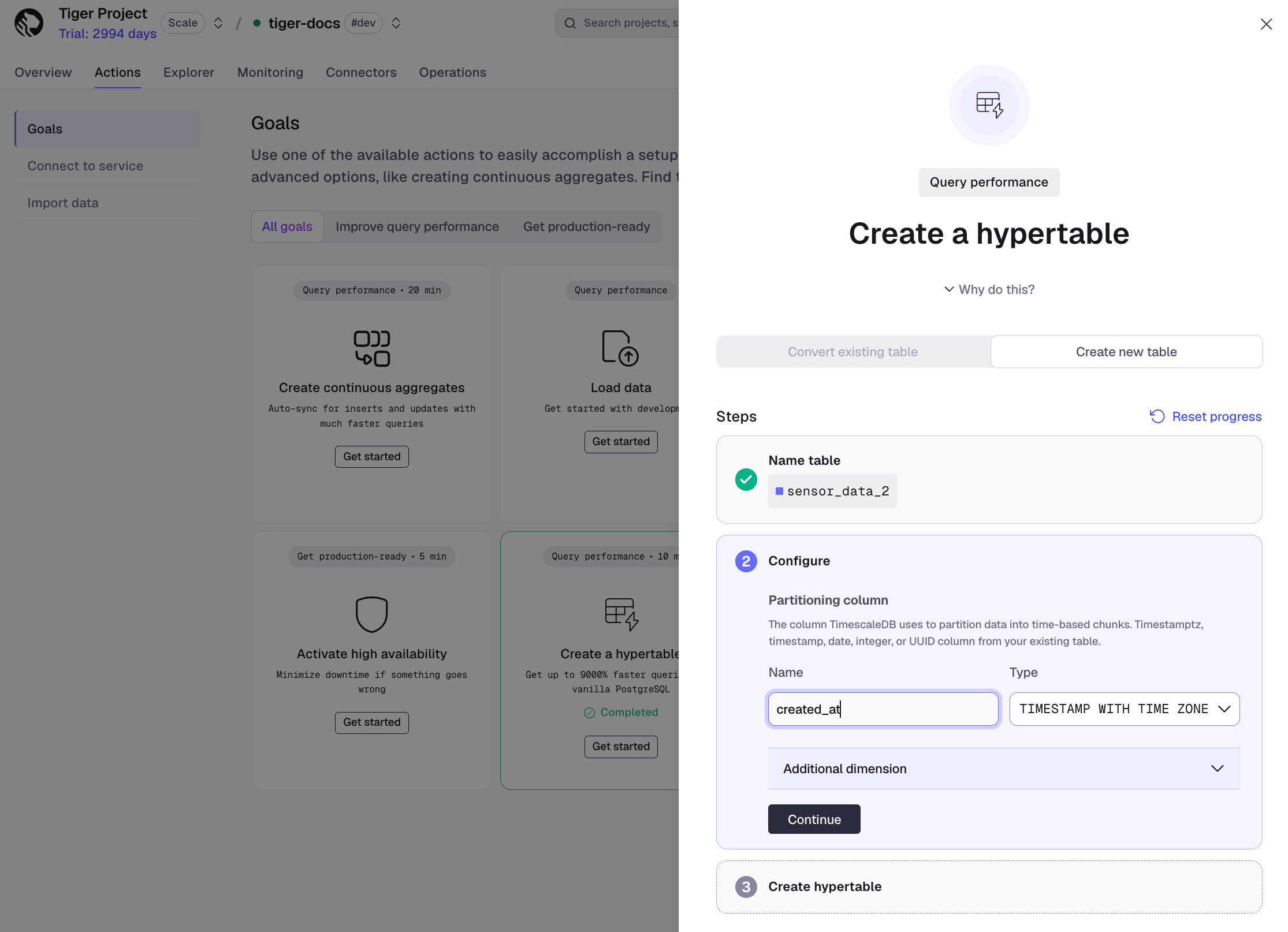This screenshot has height=932, width=1288.
Task: Filter by Improve query performance
Action: [x=417, y=226]
